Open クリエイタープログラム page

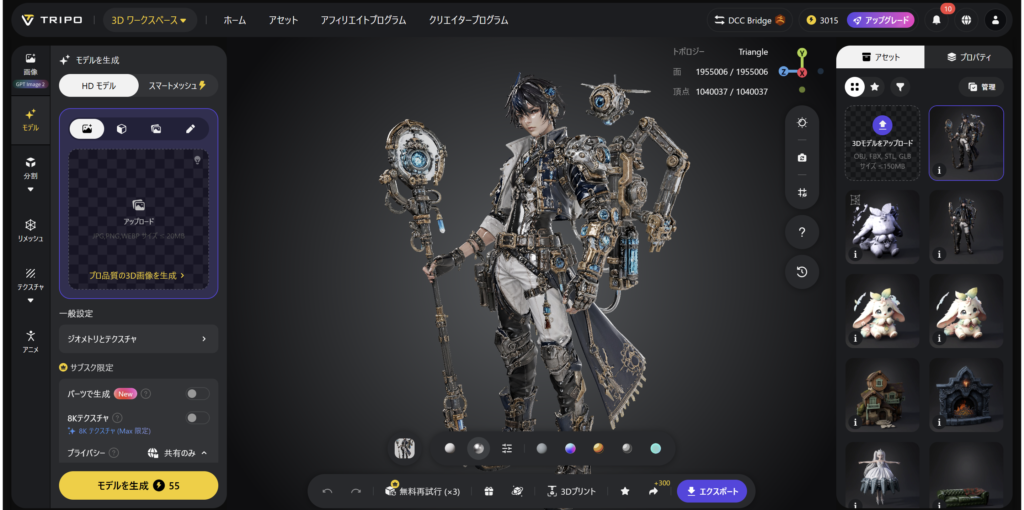coord(468,20)
